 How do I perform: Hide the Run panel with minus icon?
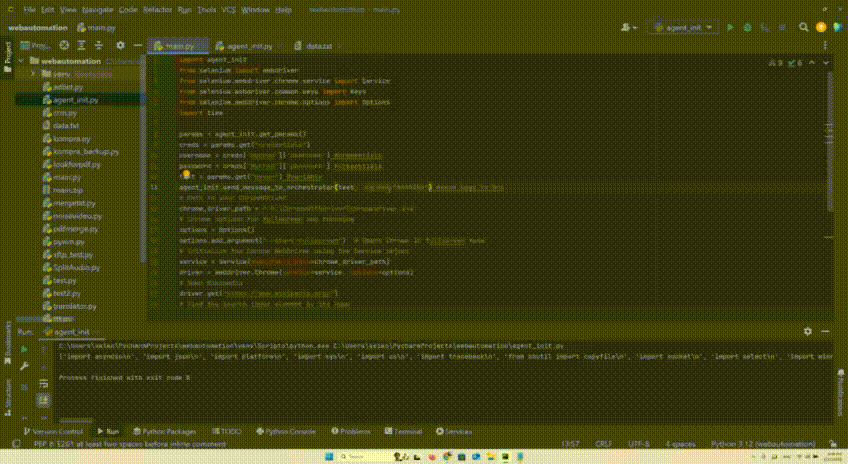click(825, 331)
